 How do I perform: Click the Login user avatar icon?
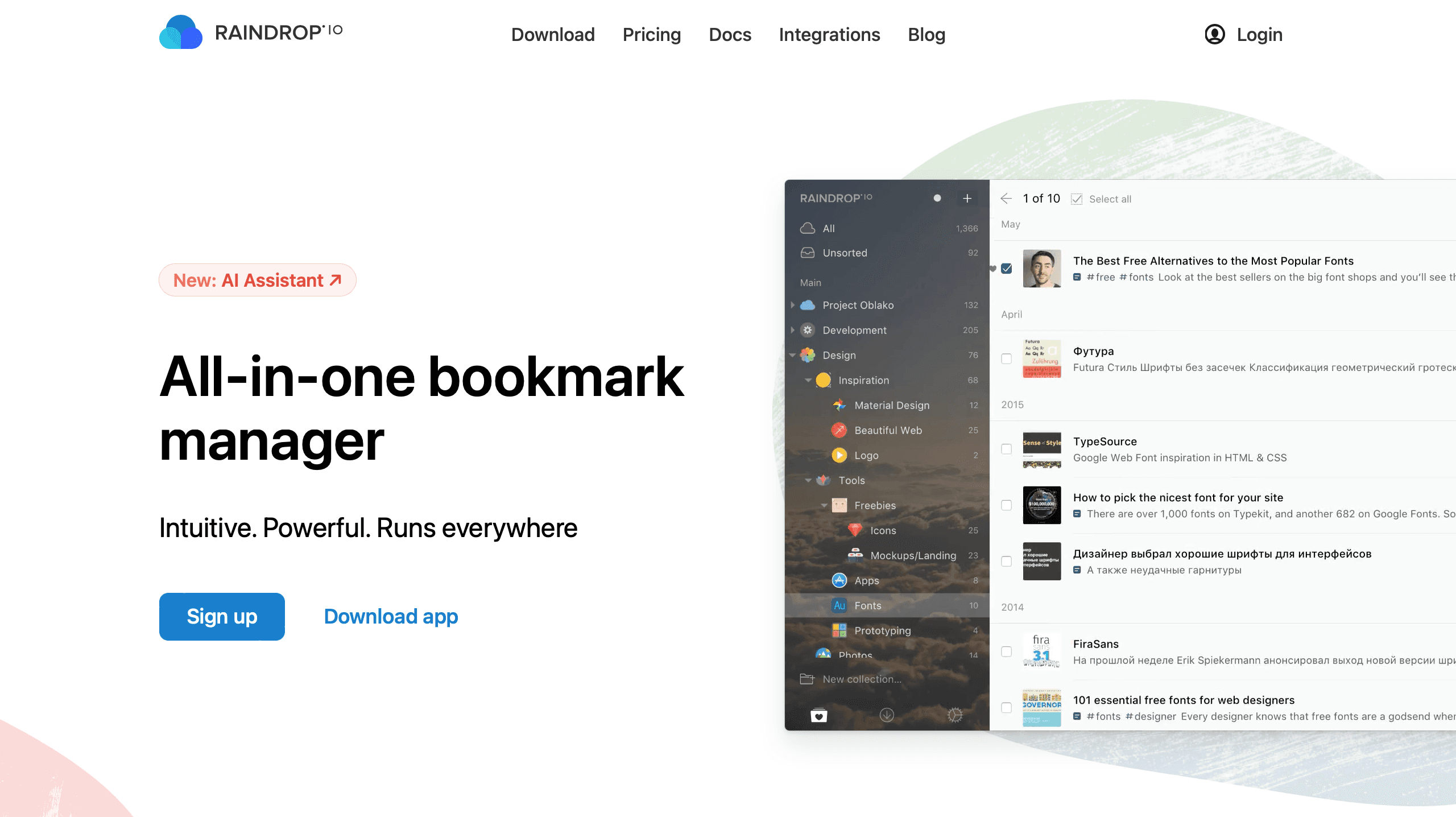point(1214,35)
